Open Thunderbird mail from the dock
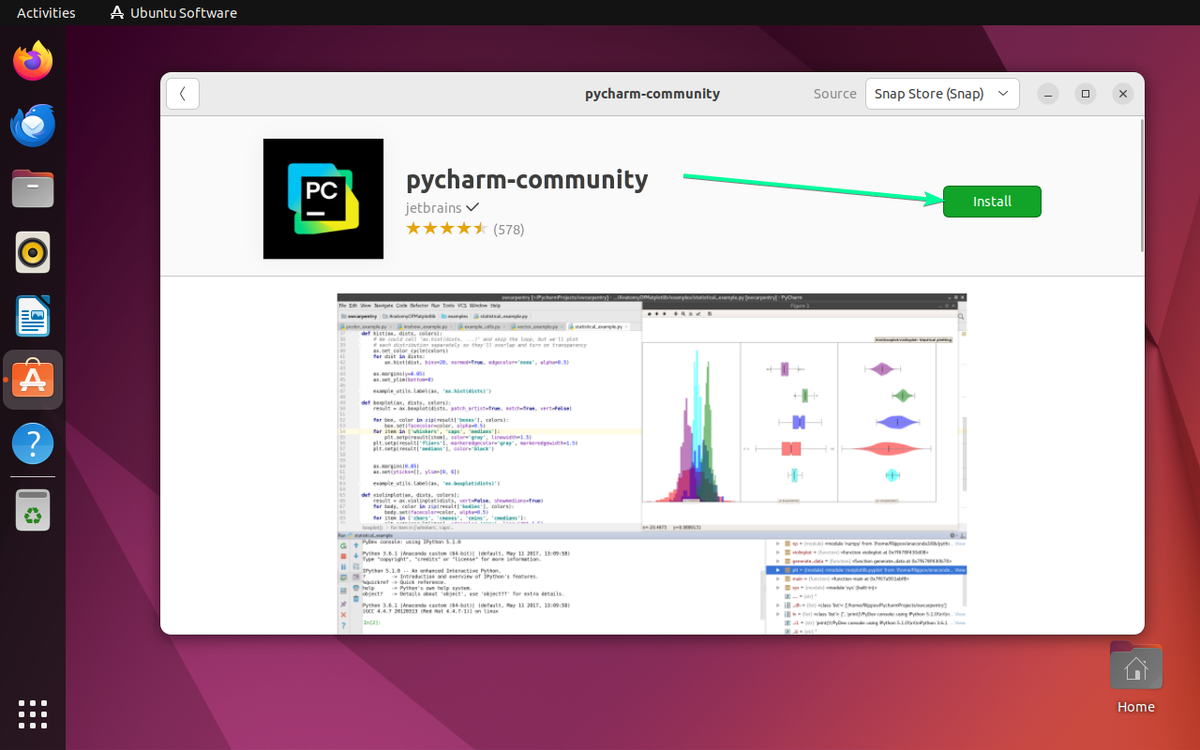The height and width of the screenshot is (750, 1200). pyautogui.click(x=32, y=125)
